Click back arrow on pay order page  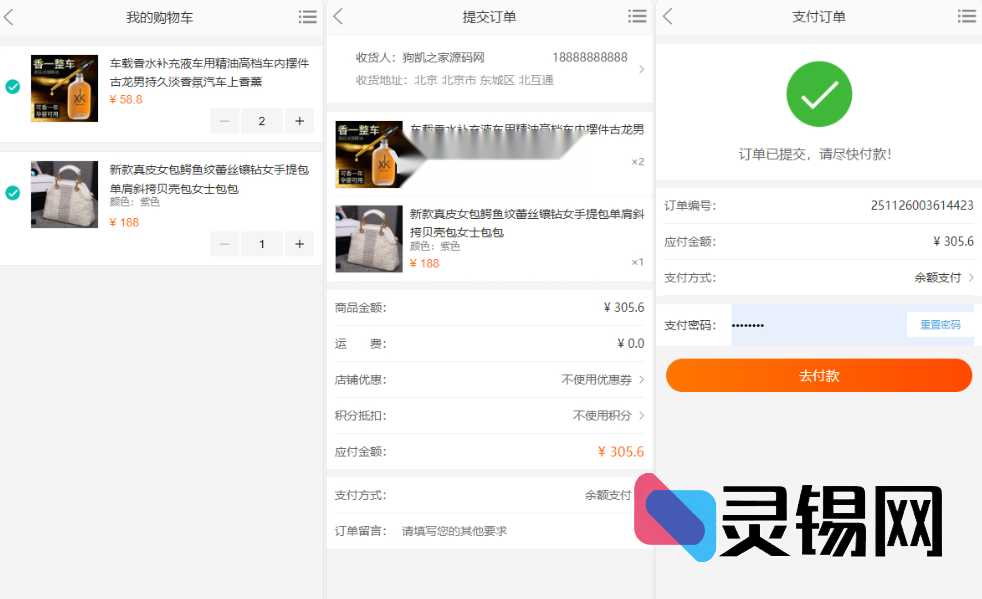(x=668, y=17)
